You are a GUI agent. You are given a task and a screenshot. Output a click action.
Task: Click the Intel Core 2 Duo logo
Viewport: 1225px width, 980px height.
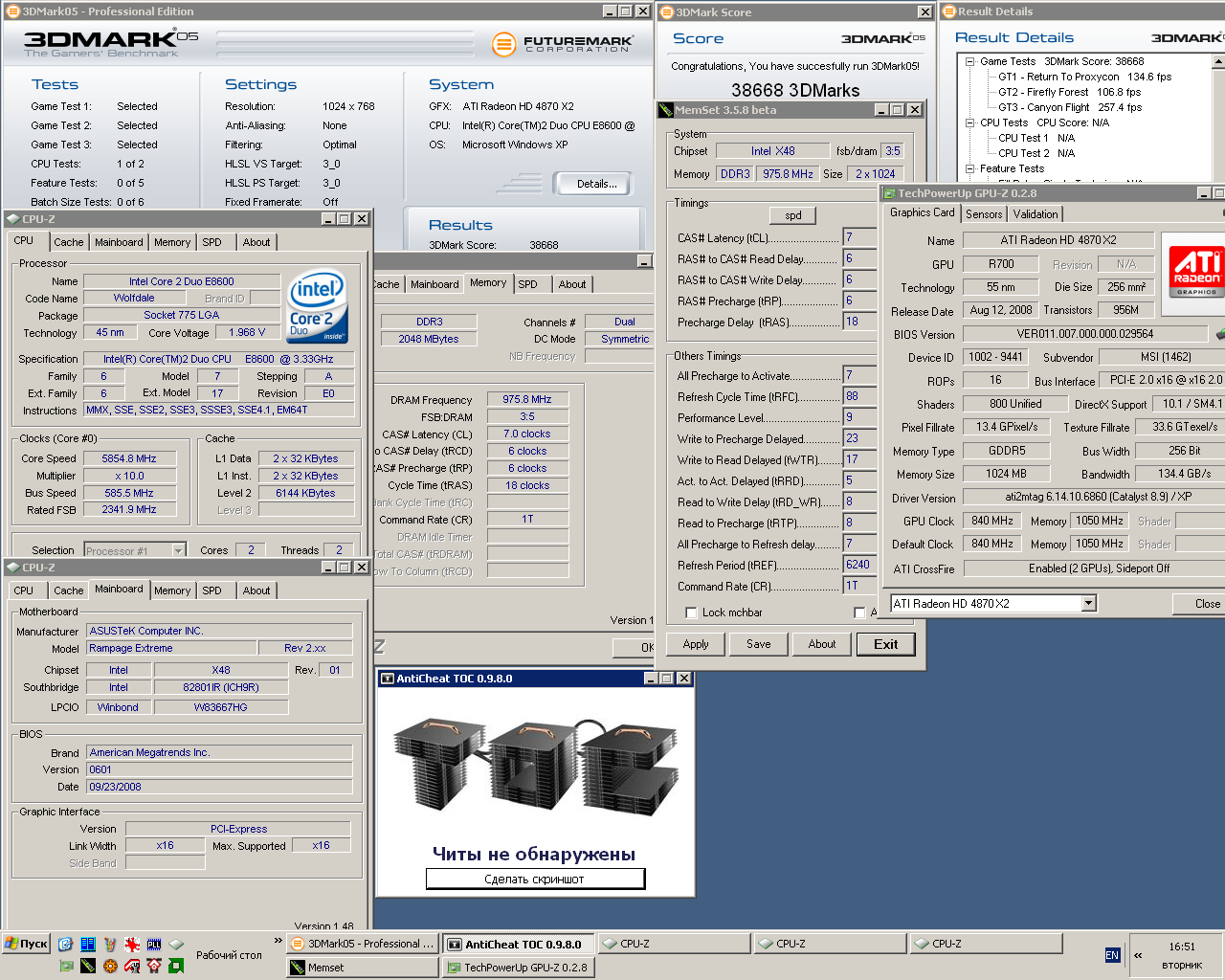pyautogui.click(x=318, y=307)
